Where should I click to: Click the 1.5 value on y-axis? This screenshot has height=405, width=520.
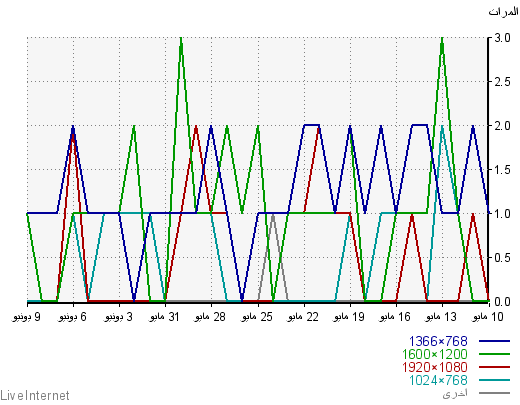coord(502,170)
